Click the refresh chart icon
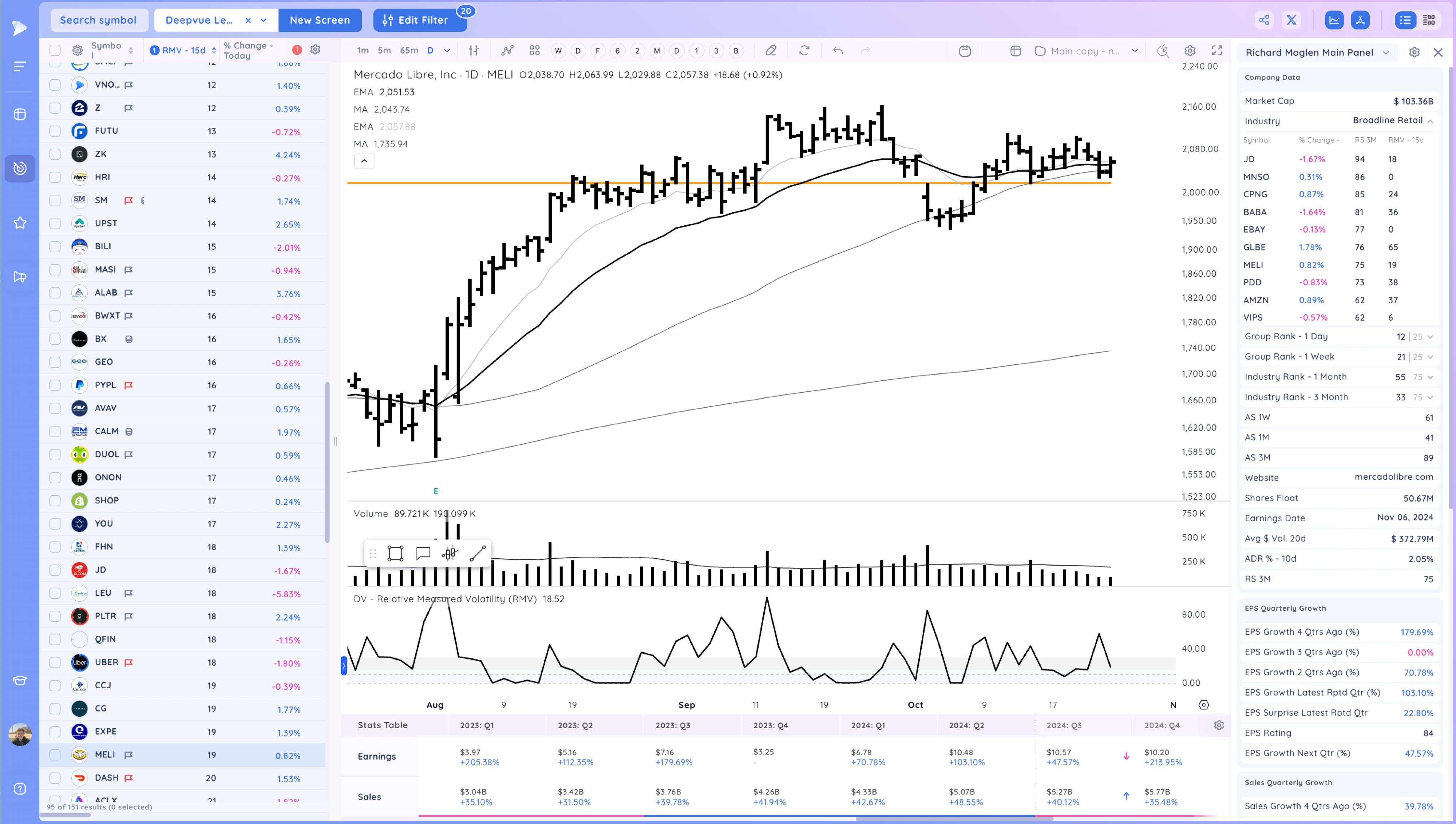This screenshot has height=824, width=1456. (x=804, y=51)
